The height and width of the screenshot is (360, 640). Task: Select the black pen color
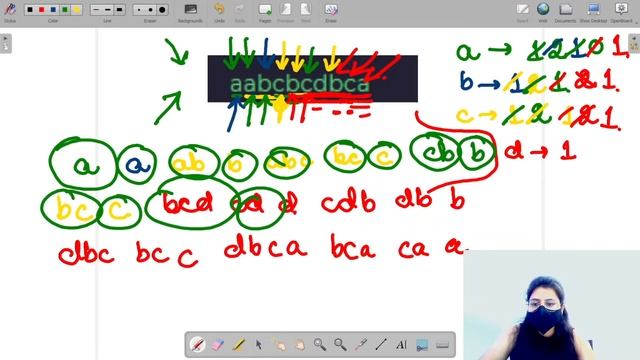pyautogui.click(x=30, y=10)
